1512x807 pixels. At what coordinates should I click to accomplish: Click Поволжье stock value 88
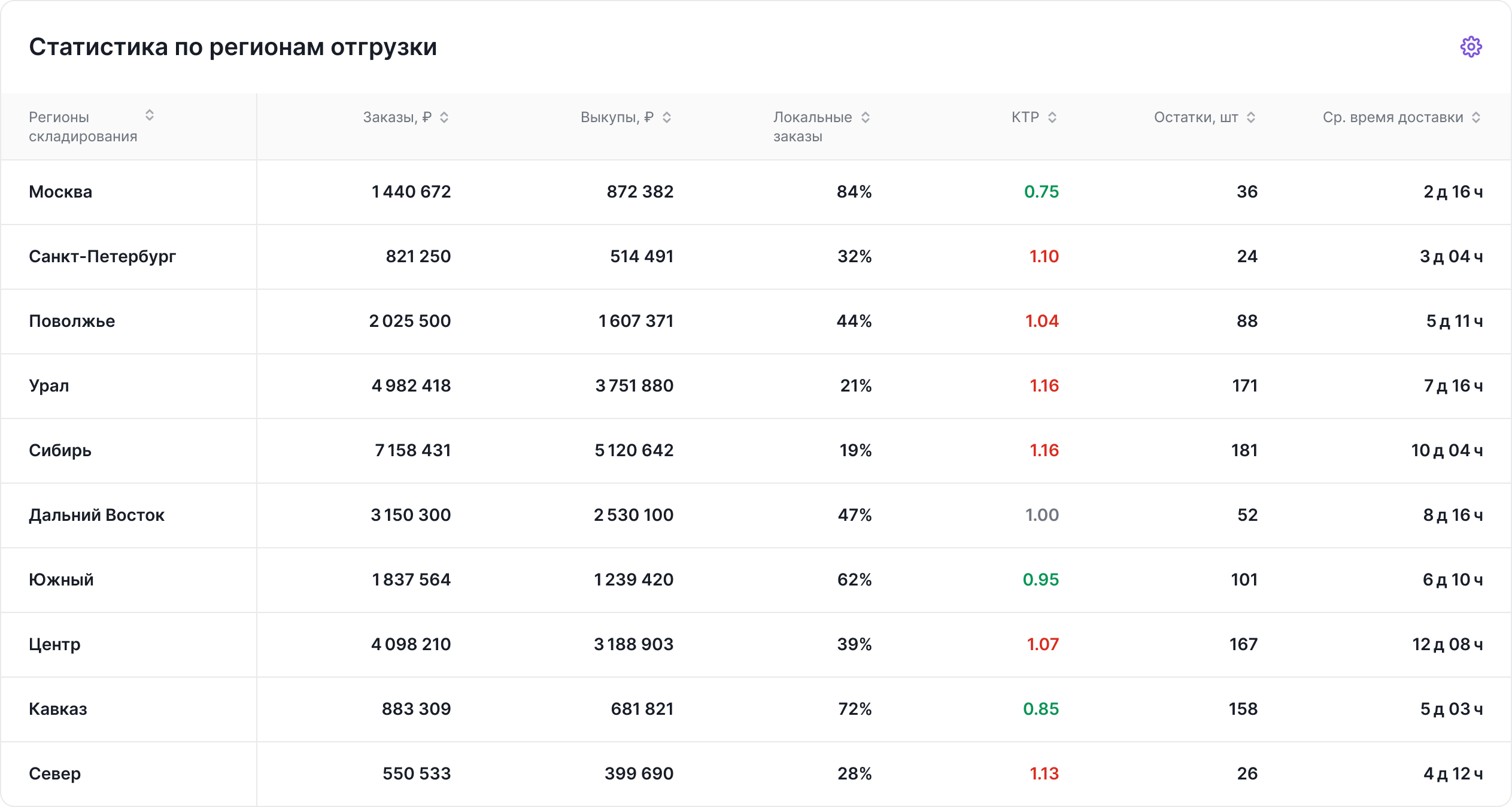1247,321
